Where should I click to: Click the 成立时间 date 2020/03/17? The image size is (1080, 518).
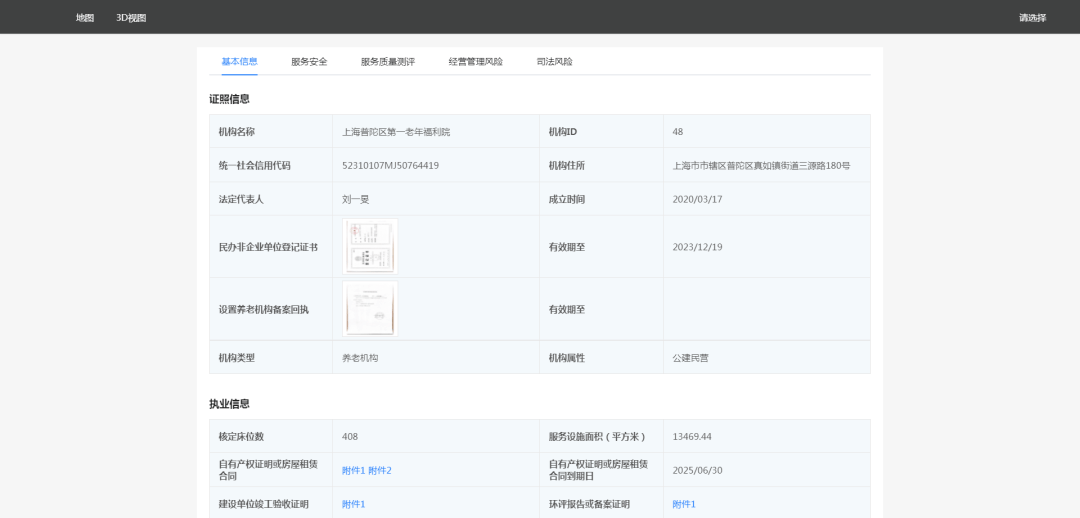click(697, 199)
